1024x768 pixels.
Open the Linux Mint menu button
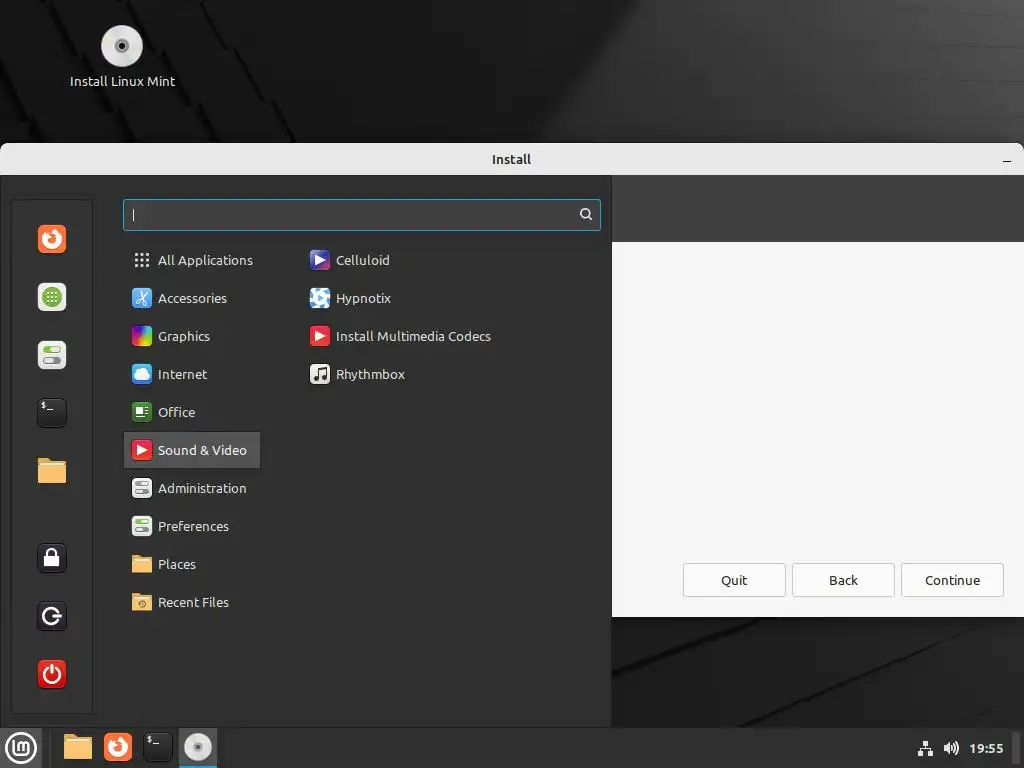tap(21, 748)
